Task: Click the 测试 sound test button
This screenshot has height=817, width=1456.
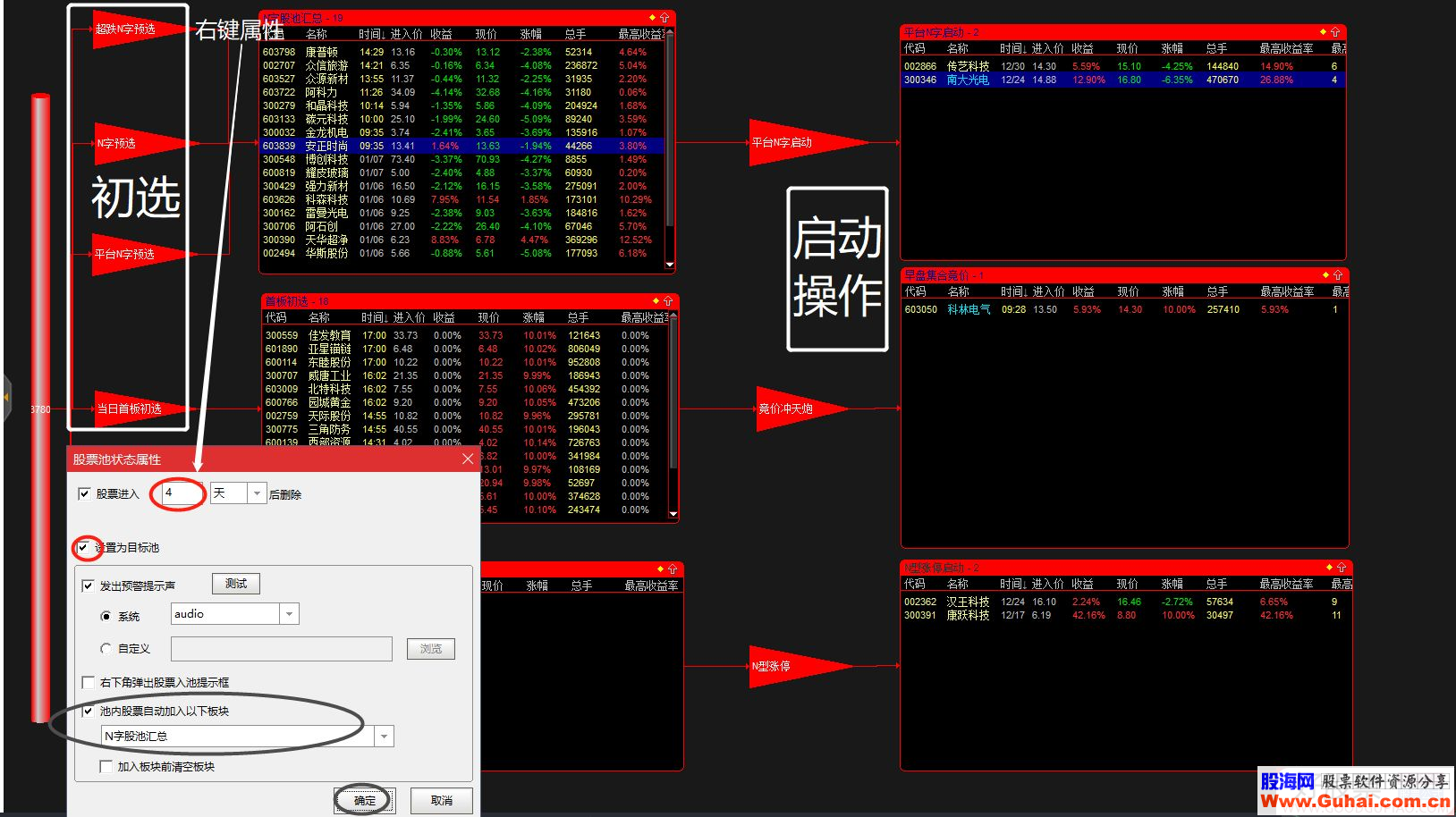Action: point(236,584)
